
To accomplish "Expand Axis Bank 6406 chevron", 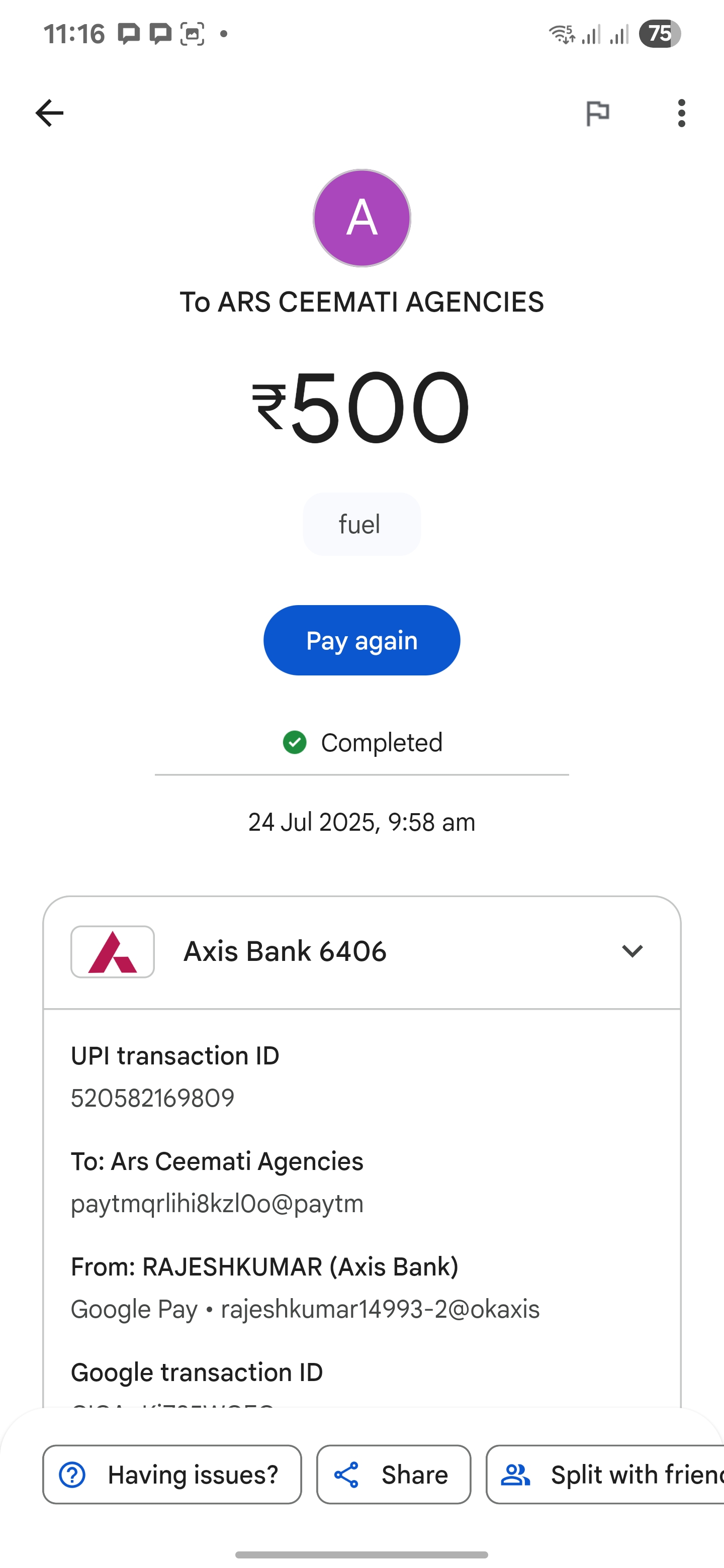I will tap(632, 951).
